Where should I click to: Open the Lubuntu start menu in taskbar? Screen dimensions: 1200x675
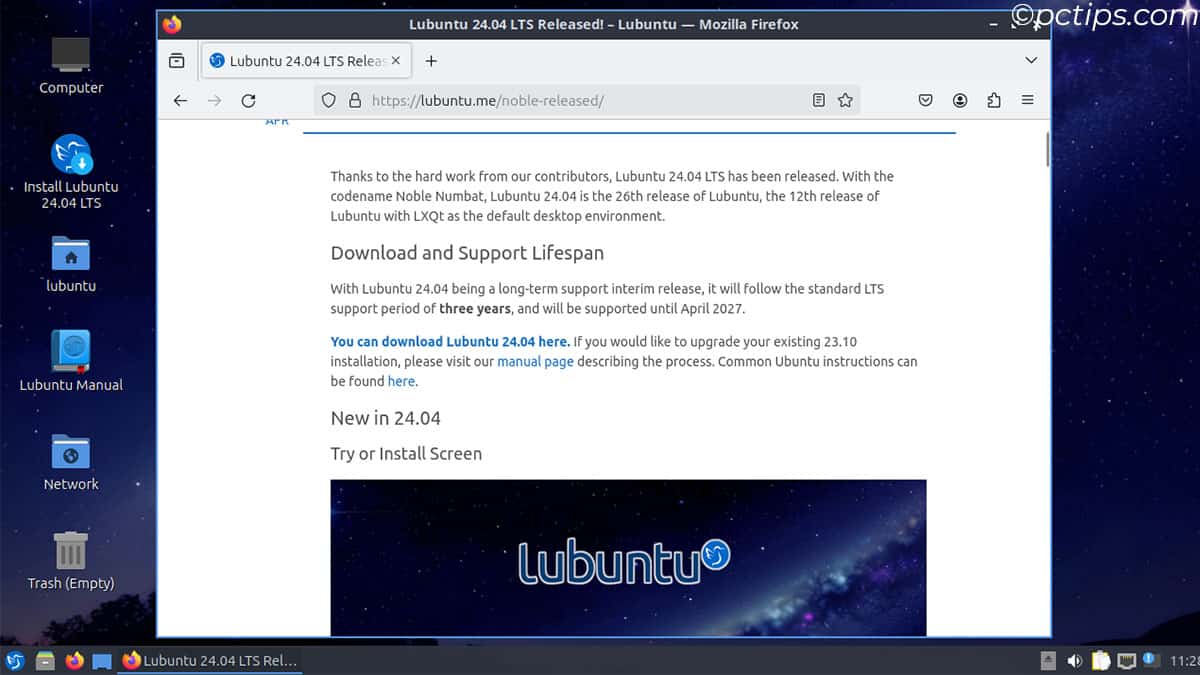coord(15,660)
